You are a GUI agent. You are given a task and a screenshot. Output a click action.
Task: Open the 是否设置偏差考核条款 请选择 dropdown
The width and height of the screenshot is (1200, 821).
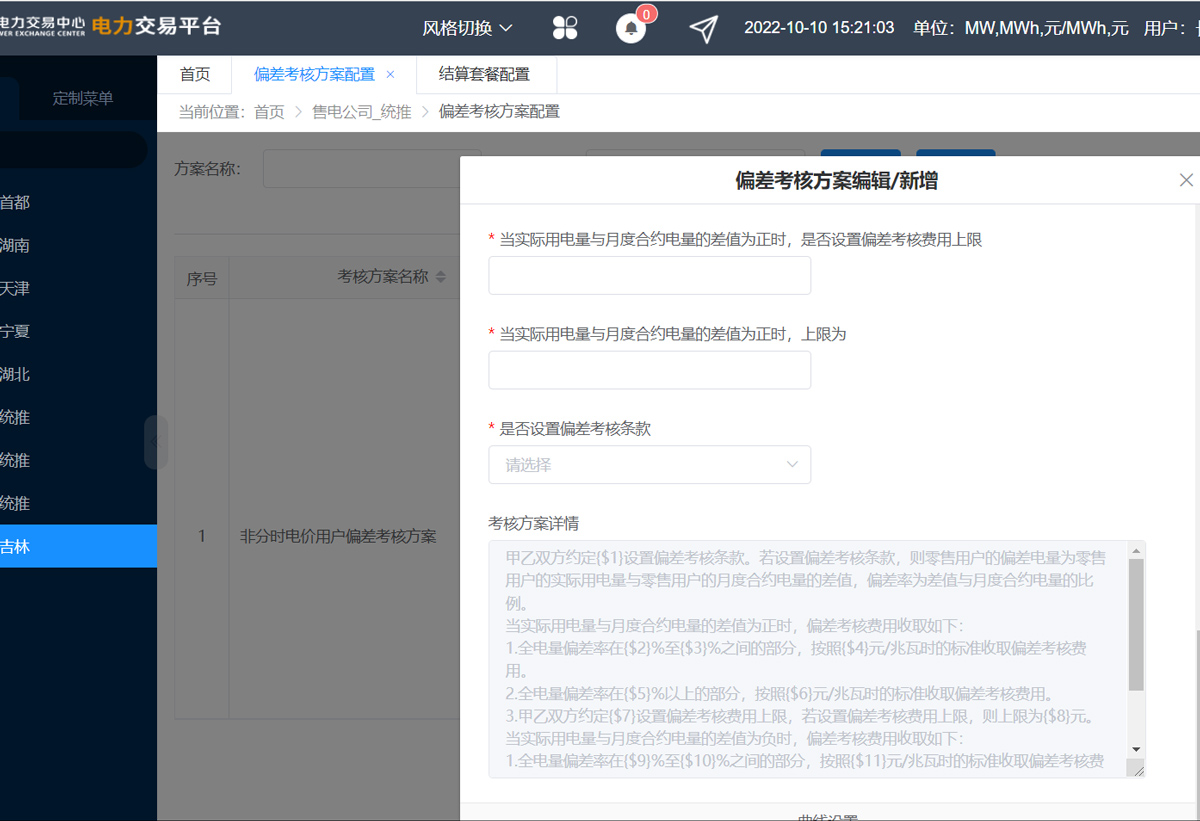pyautogui.click(x=649, y=465)
